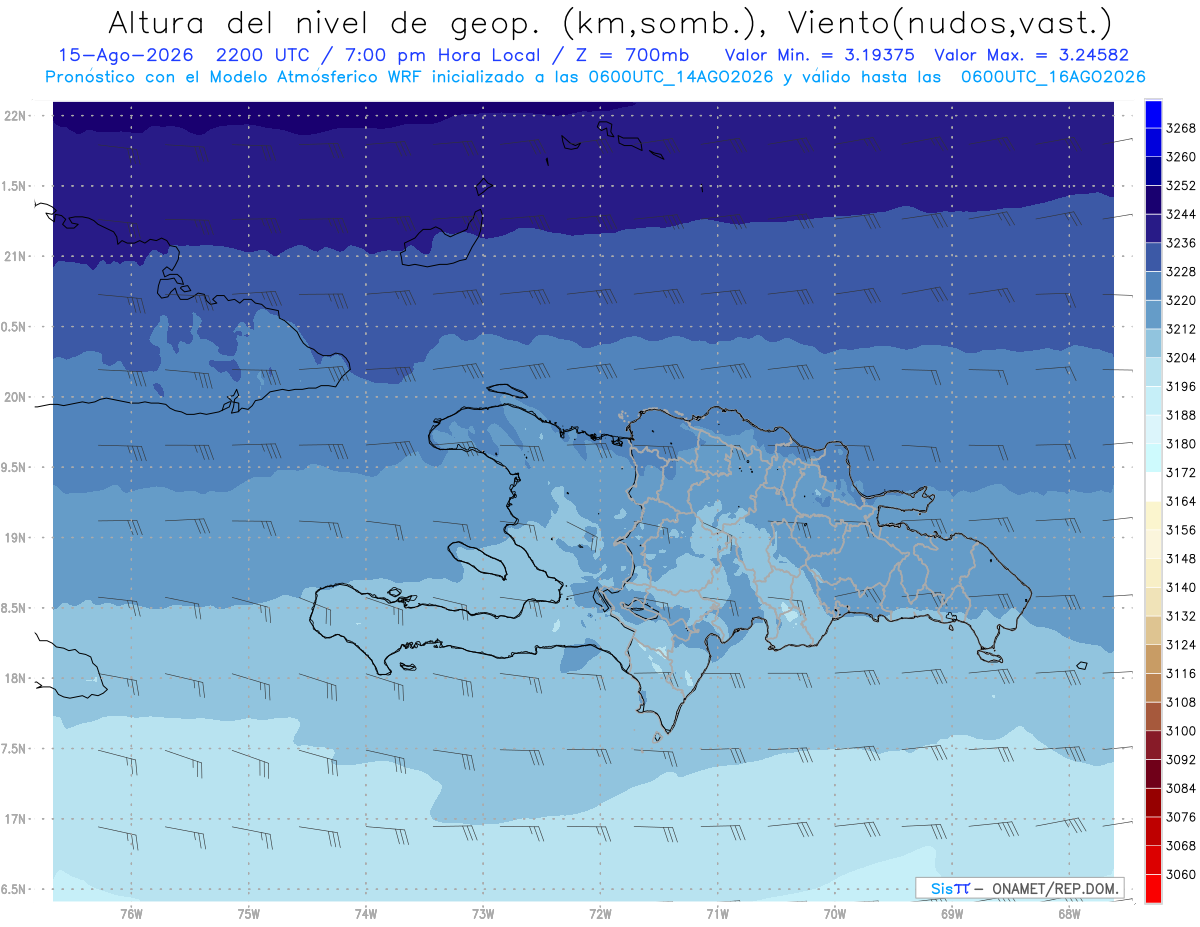Click the '3068' color bar label
The image size is (1200, 927).
click(1181, 846)
